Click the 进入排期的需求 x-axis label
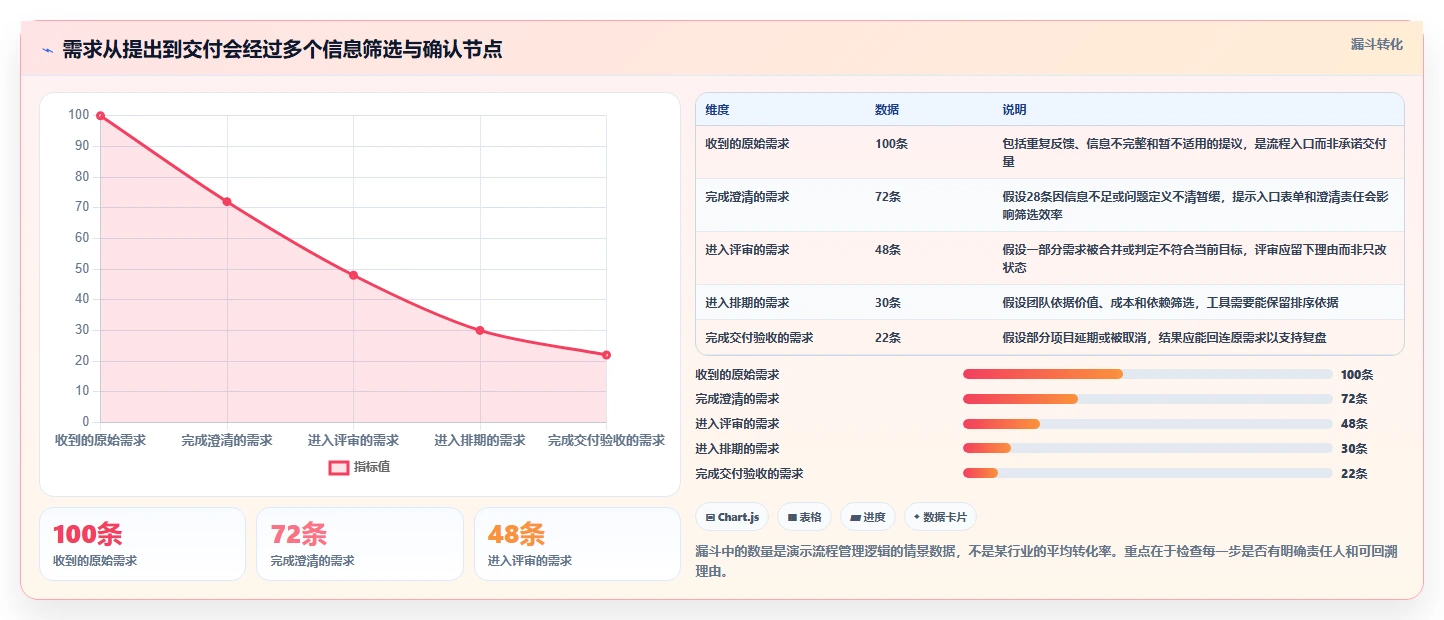Image resolution: width=1444 pixels, height=620 pixels. 480,440
